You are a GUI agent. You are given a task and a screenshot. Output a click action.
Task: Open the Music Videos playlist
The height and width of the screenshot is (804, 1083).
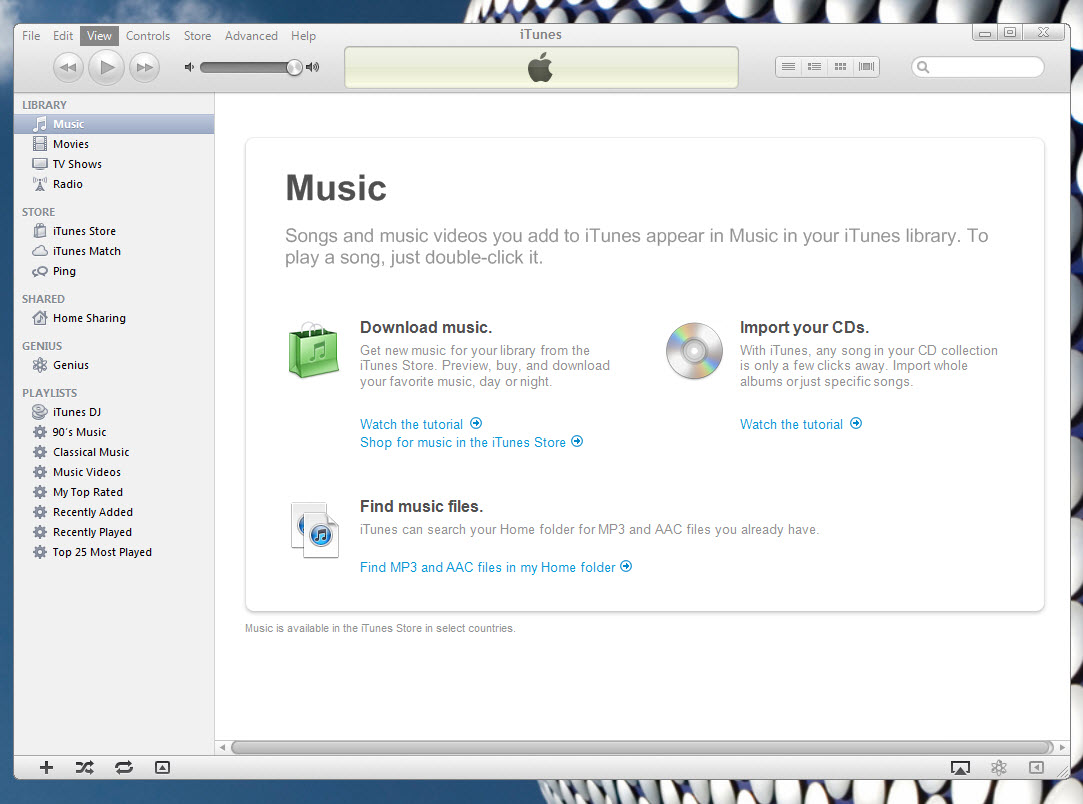click(114, 472)
